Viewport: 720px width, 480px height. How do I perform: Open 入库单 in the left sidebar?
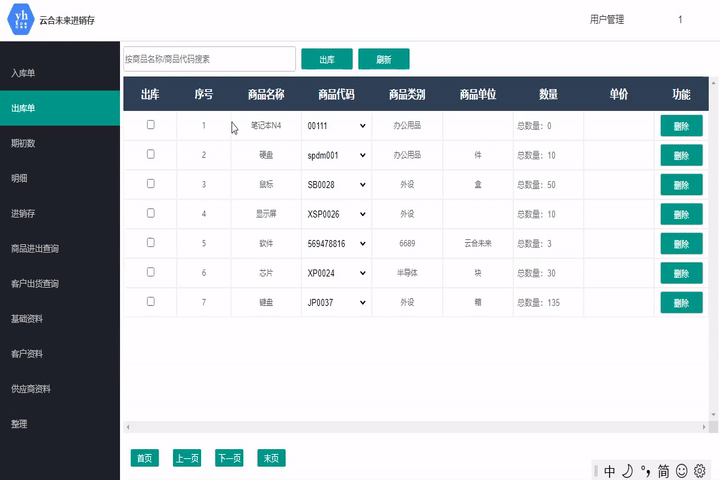pos(60,74)
